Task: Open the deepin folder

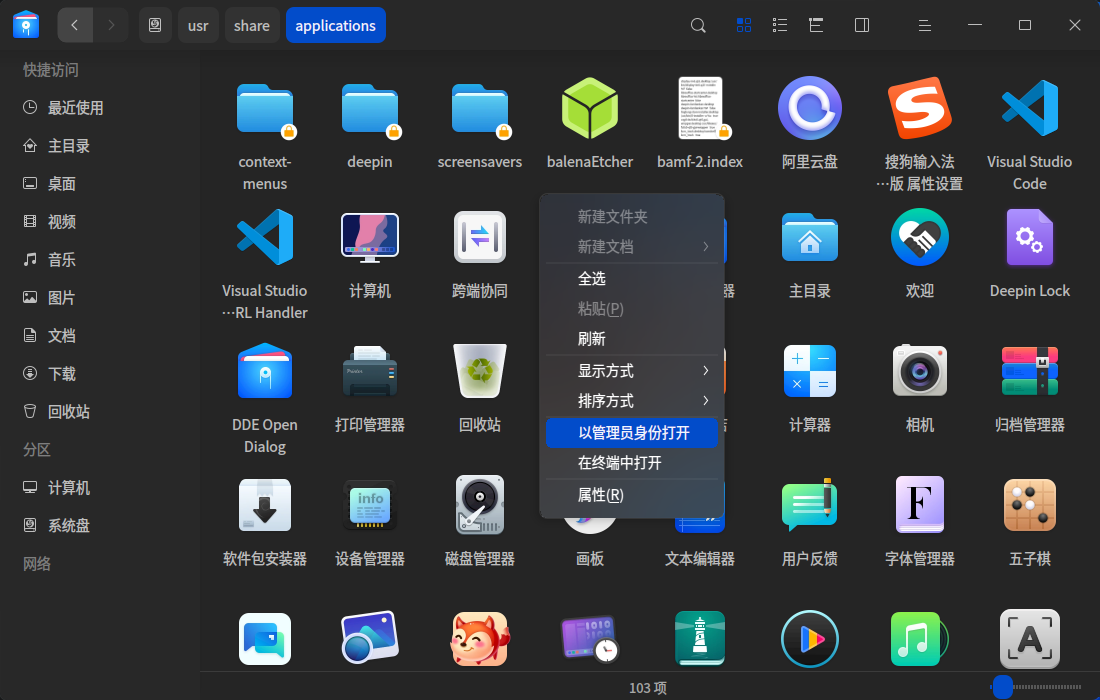Action: click(370, 110)
